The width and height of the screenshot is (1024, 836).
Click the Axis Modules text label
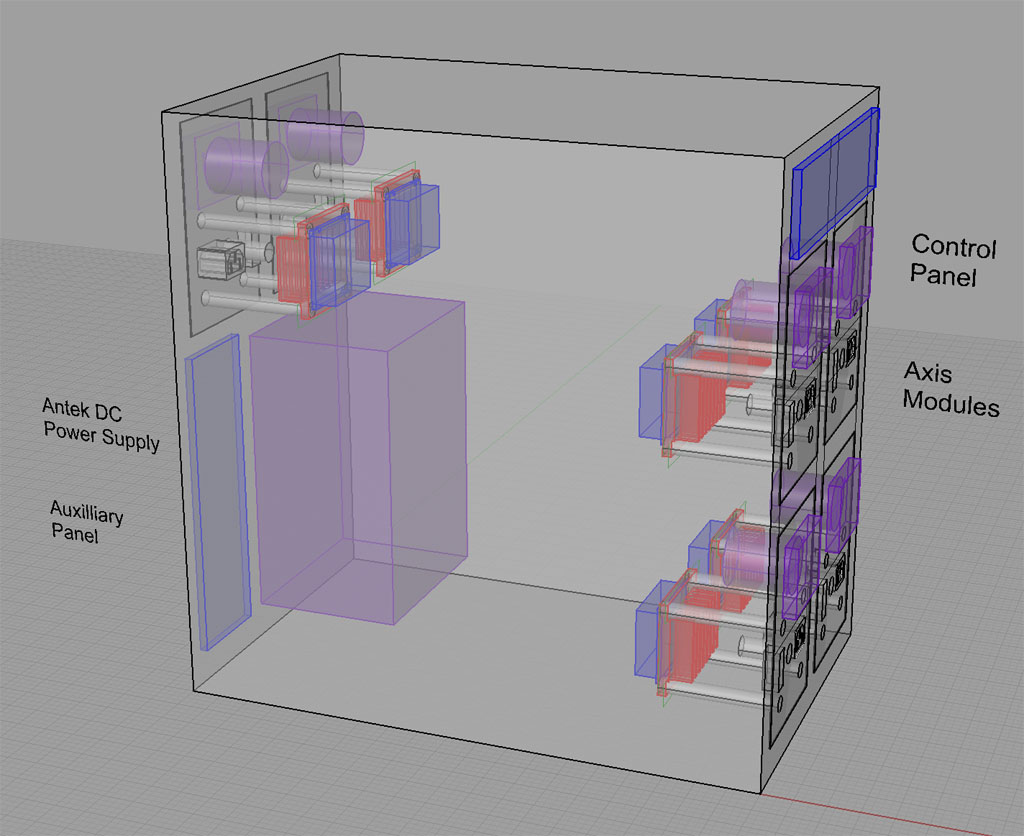click(949, 390)
